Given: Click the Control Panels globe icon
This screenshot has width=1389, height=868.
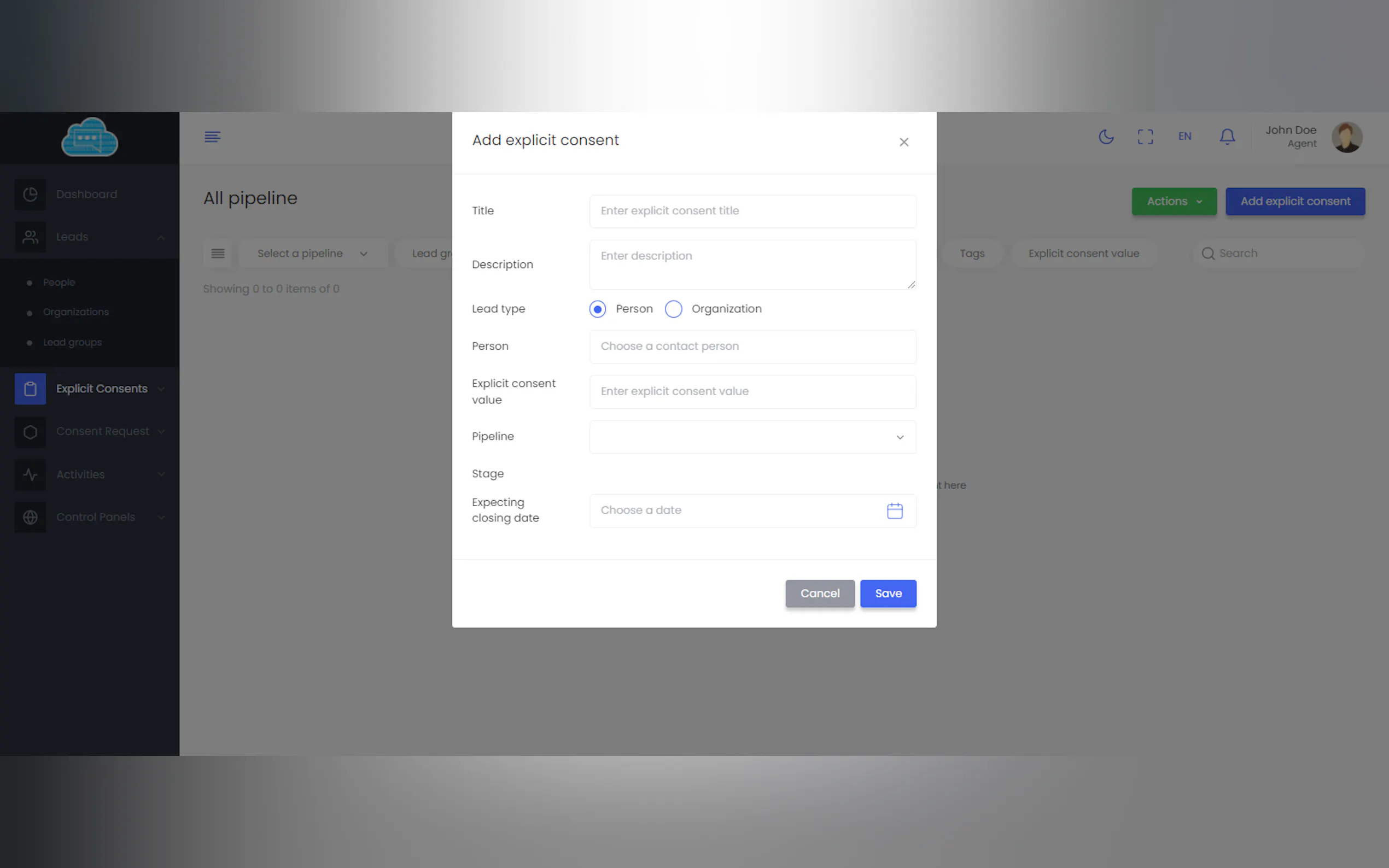Looking at the screenshot, I should pos(31,517).
